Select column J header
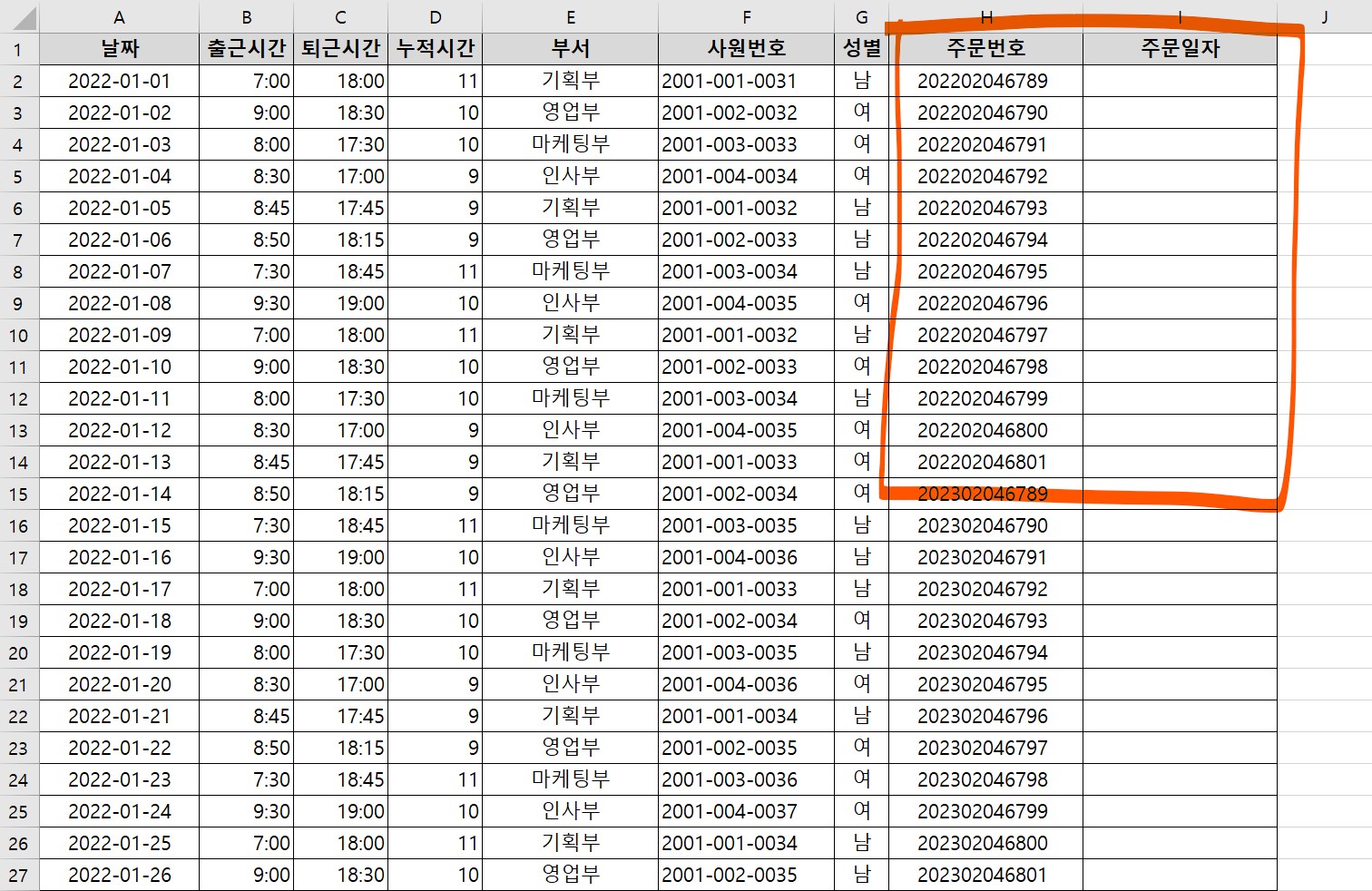Image resolution: width=1372 pixels, height=891 pixels. coord(1325,16)
